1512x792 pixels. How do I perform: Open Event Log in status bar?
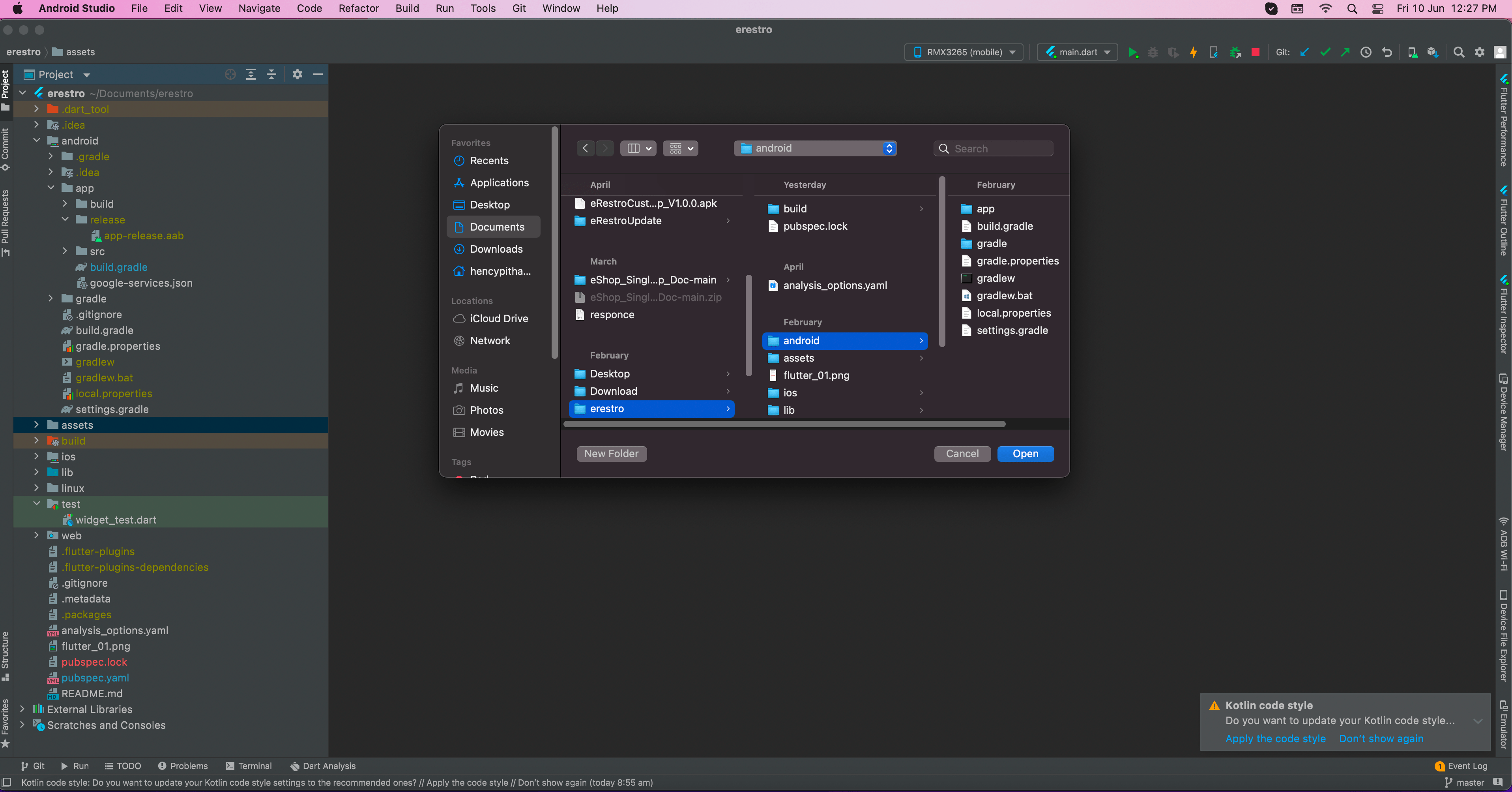pos(1461,766)
